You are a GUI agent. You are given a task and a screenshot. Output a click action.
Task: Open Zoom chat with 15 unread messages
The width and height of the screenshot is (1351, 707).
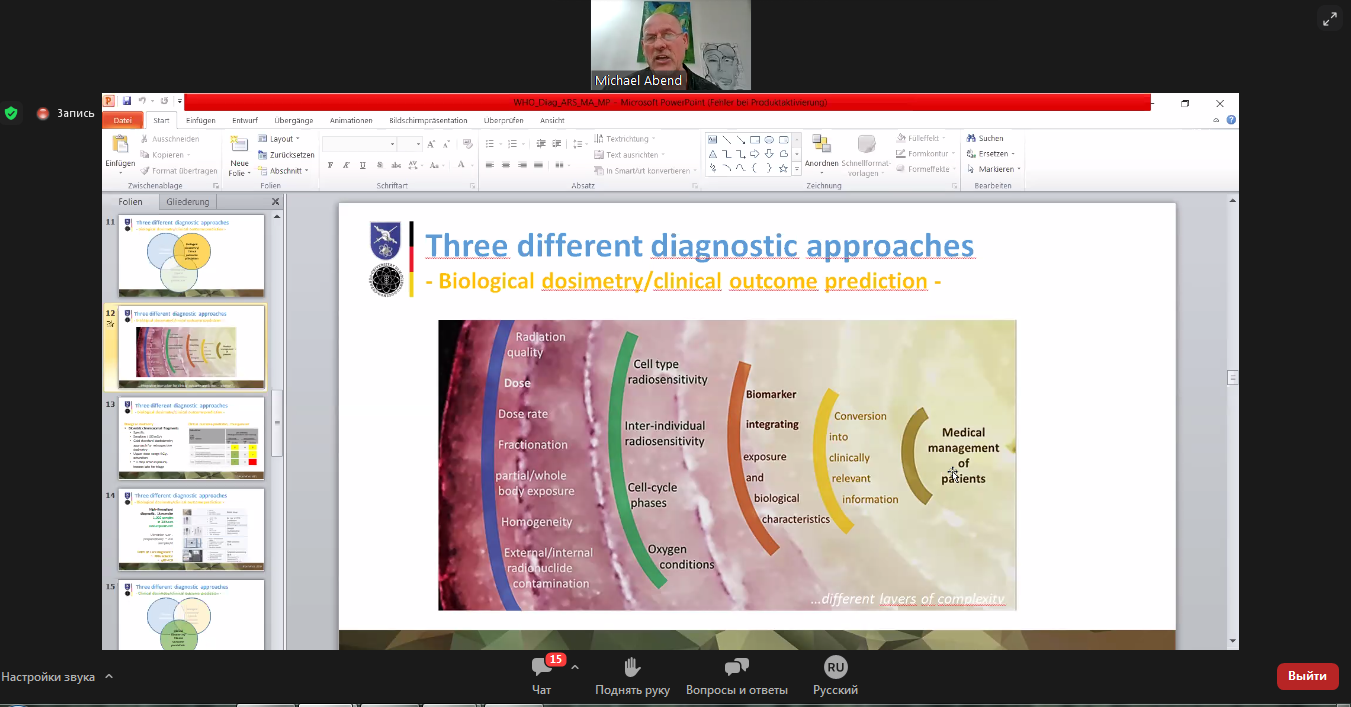coord(542,669)
